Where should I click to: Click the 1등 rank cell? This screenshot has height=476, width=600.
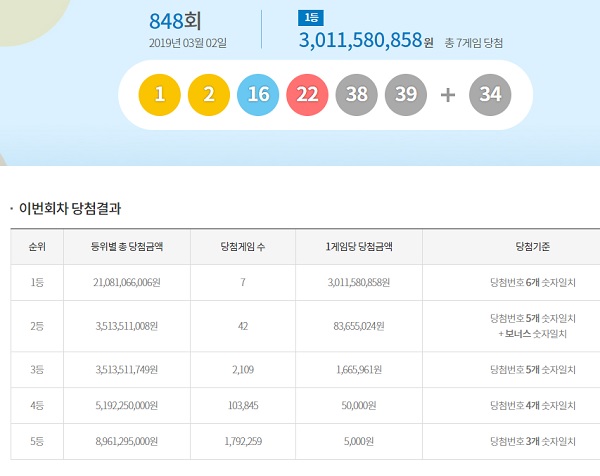[x=37, y=282]
